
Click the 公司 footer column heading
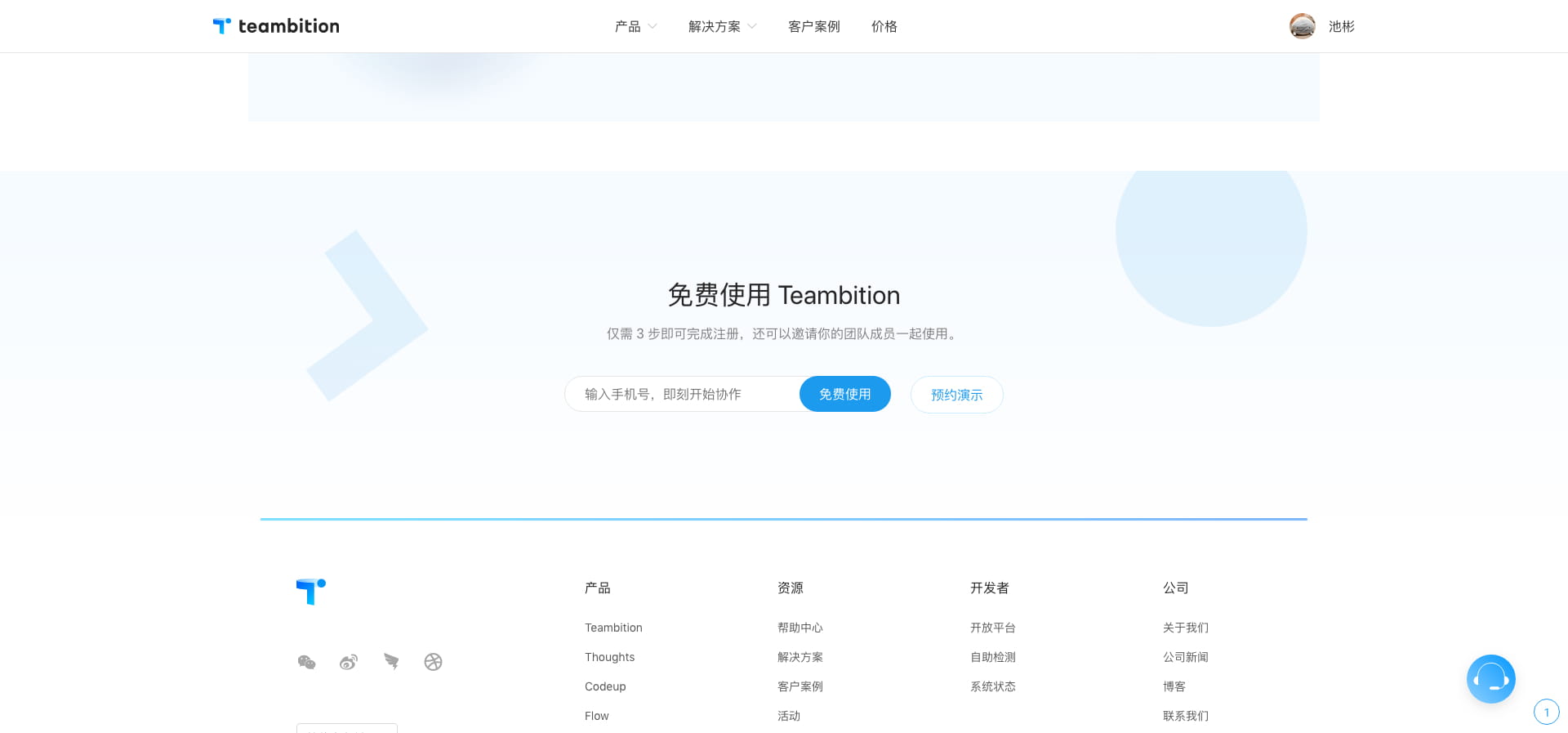click(1176, 588)
